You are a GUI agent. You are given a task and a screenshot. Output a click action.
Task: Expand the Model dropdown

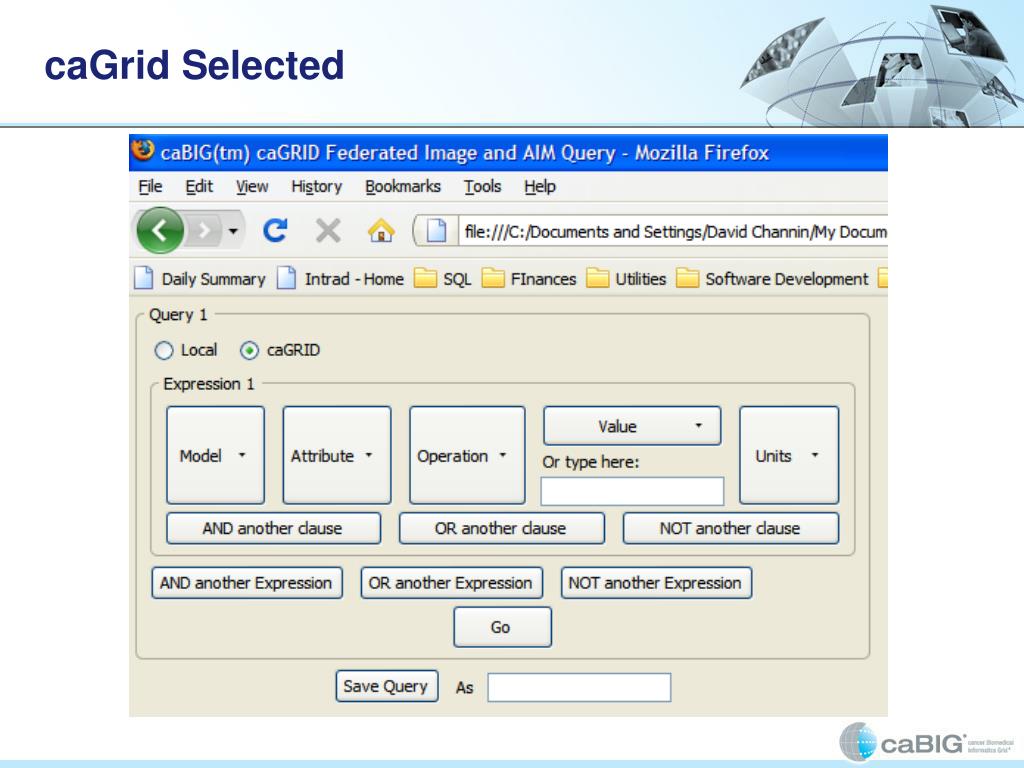(216, 455)
